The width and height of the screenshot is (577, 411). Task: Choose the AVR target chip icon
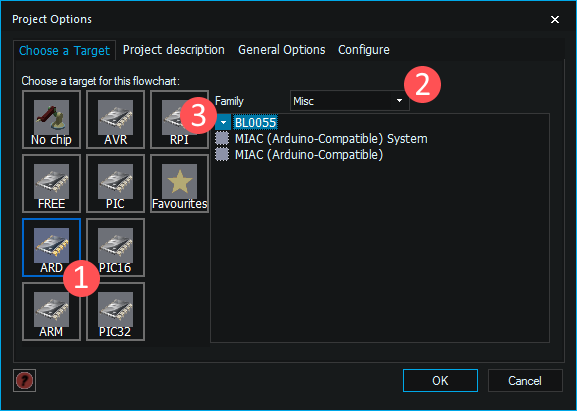116,120
